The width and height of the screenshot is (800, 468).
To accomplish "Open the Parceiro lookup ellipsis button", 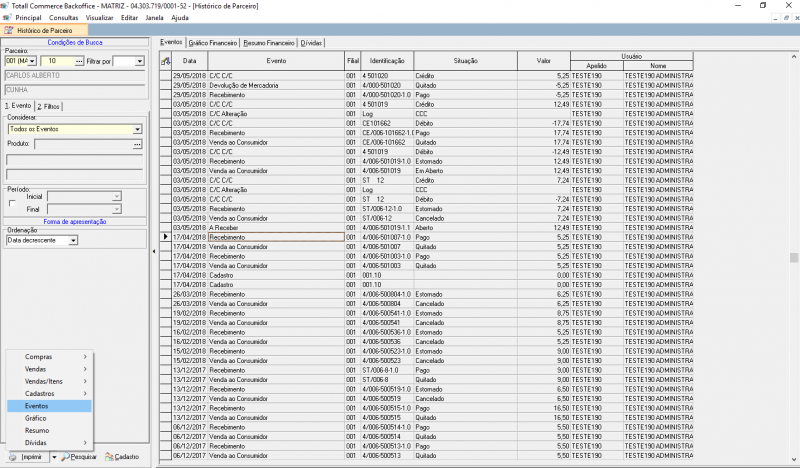I will [x=79, y=61].
